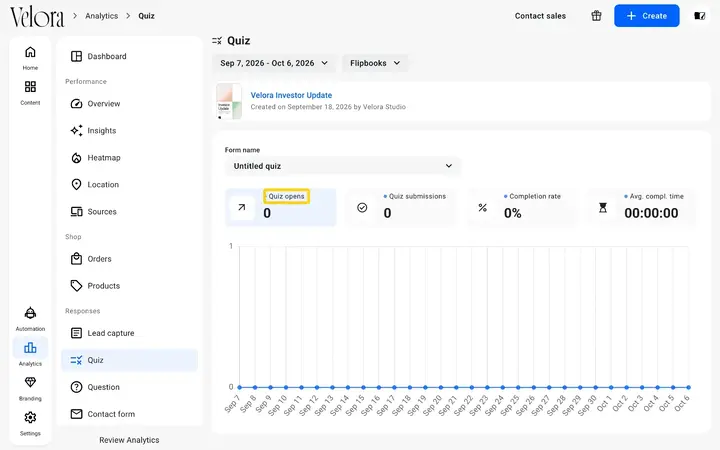
Task: Click Quiz in the breadcrumb
Action: pyautogui.click(x=146, y=16)
